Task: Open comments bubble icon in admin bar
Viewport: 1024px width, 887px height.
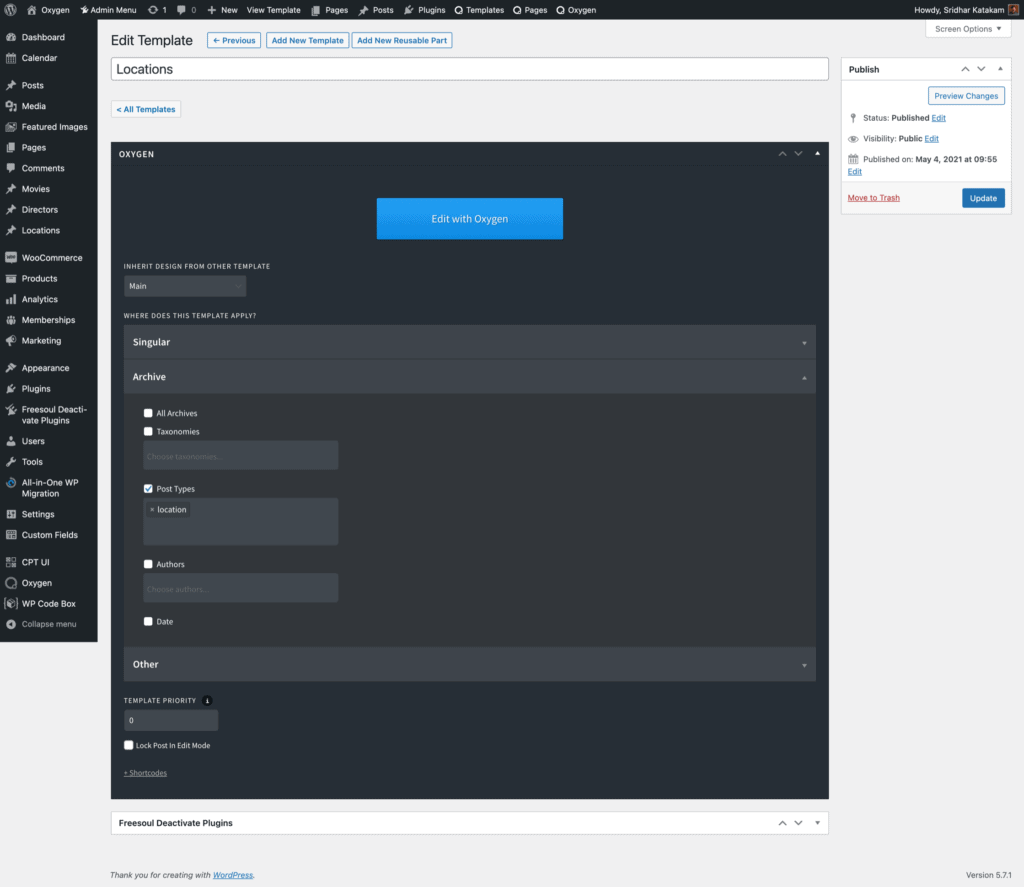Action: coord(181,10)
